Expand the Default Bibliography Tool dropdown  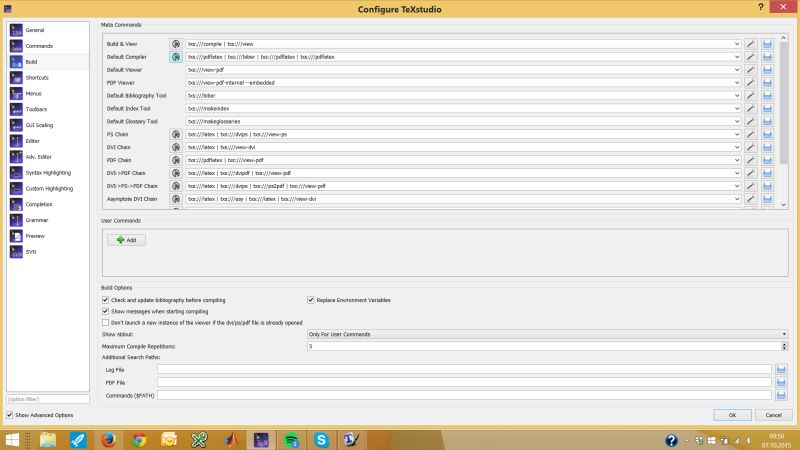pyautogui.click(x=737, y=95)
